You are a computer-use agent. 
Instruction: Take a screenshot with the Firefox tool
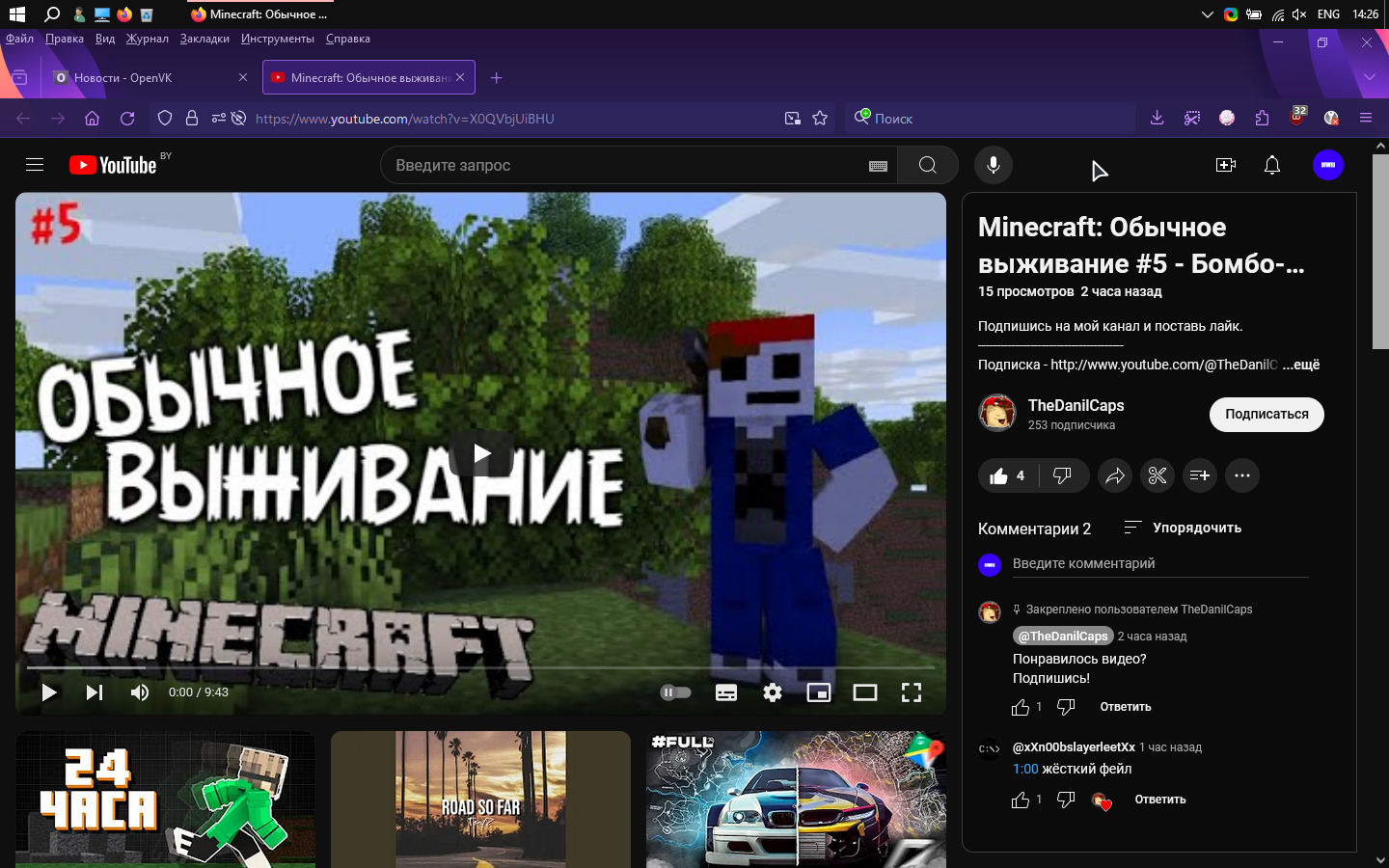point(1192,119)
